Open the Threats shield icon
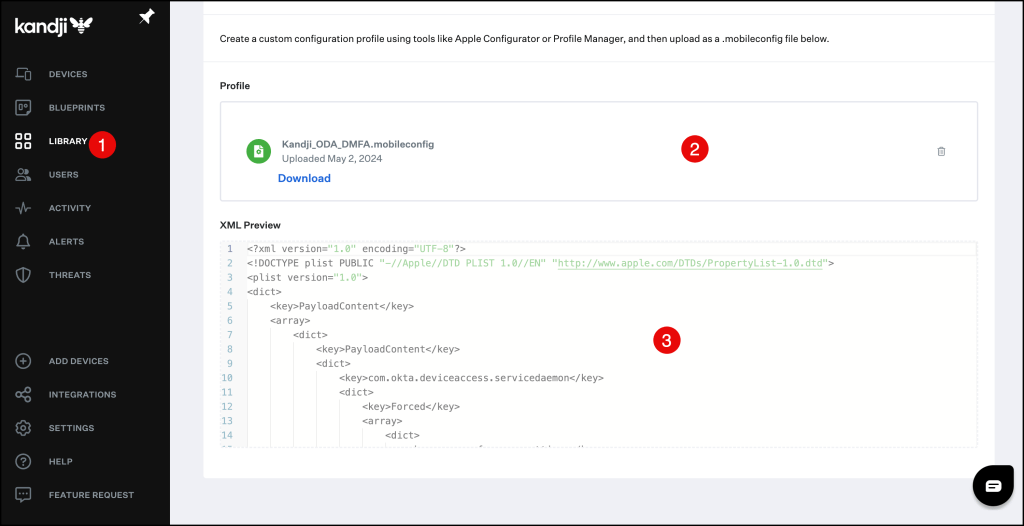 [x=23, y=275]
